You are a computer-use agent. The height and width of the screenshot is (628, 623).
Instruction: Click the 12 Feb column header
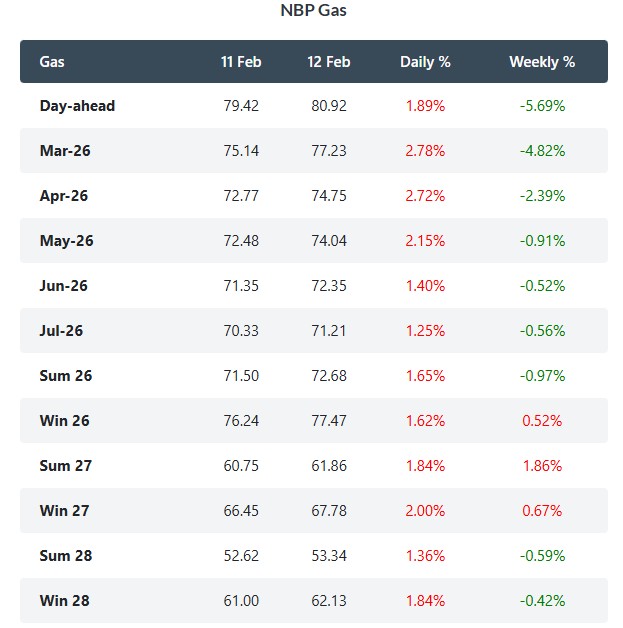click(329, 61)
